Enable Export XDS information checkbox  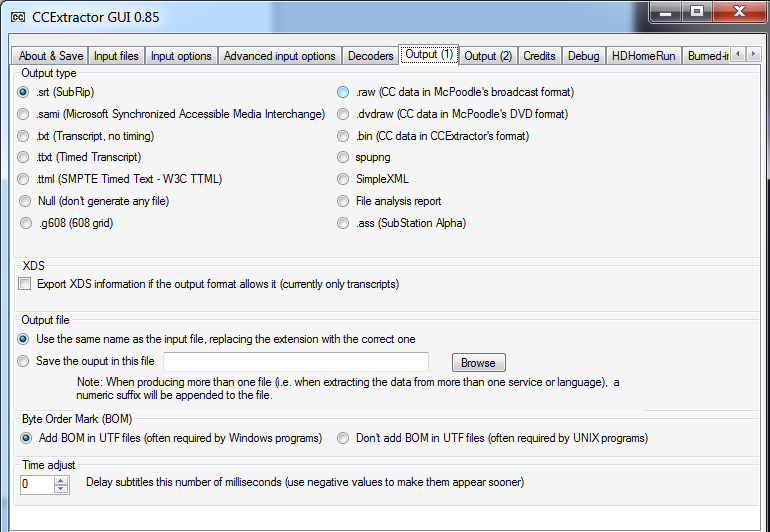point(25,285)
